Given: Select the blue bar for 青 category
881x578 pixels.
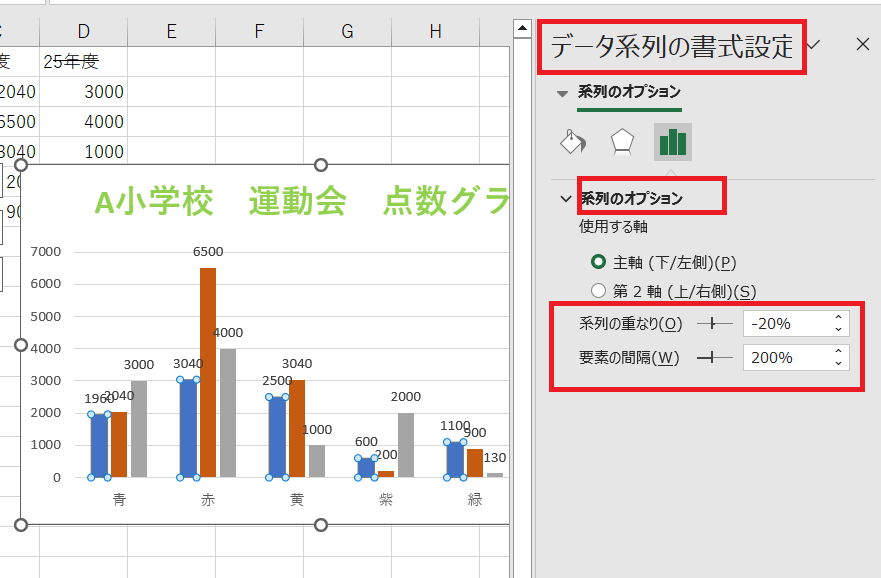Looking at the screenshot, I should tap(99, 446).
